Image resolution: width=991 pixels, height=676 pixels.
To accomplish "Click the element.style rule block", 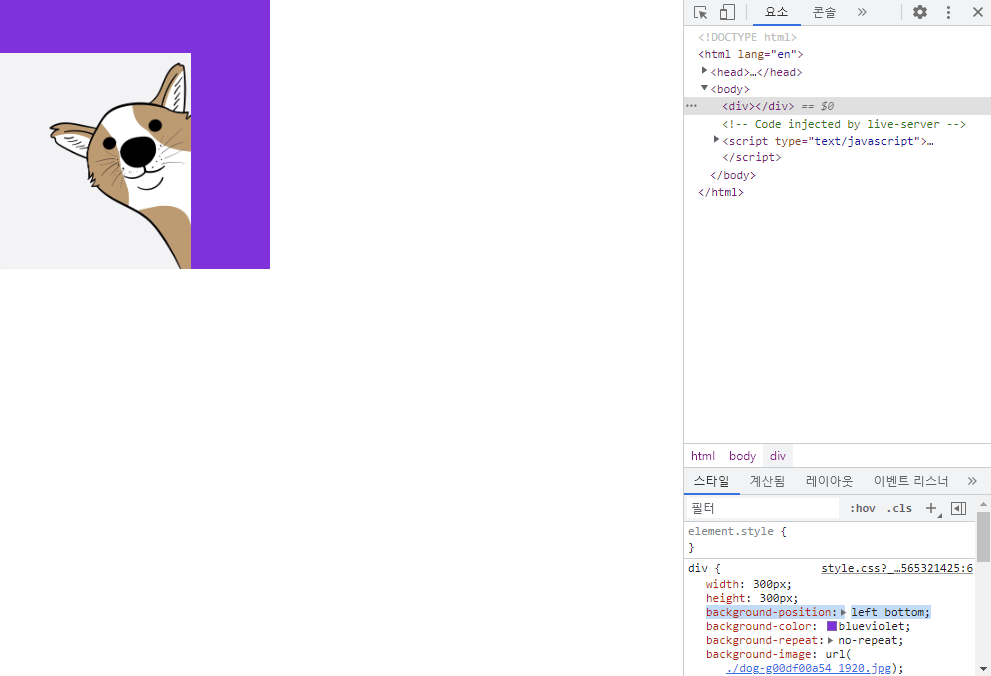I will point(830,539).
